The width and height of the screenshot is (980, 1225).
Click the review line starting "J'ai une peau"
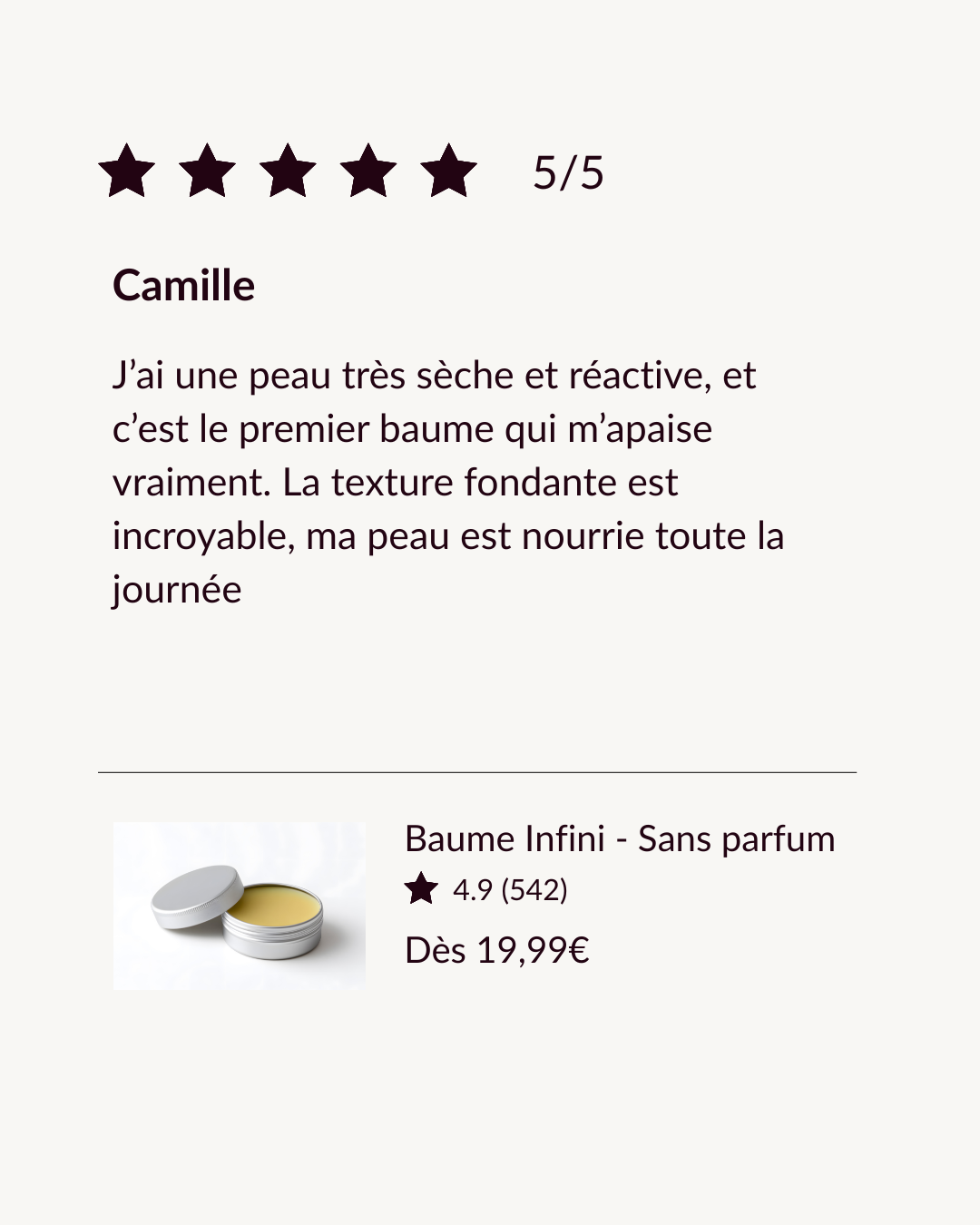pos(434,376)
